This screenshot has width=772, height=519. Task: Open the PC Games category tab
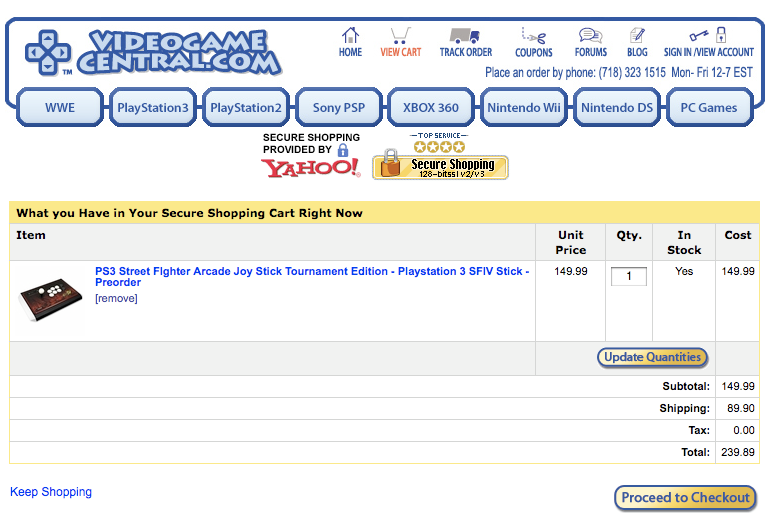click(709, 107)
